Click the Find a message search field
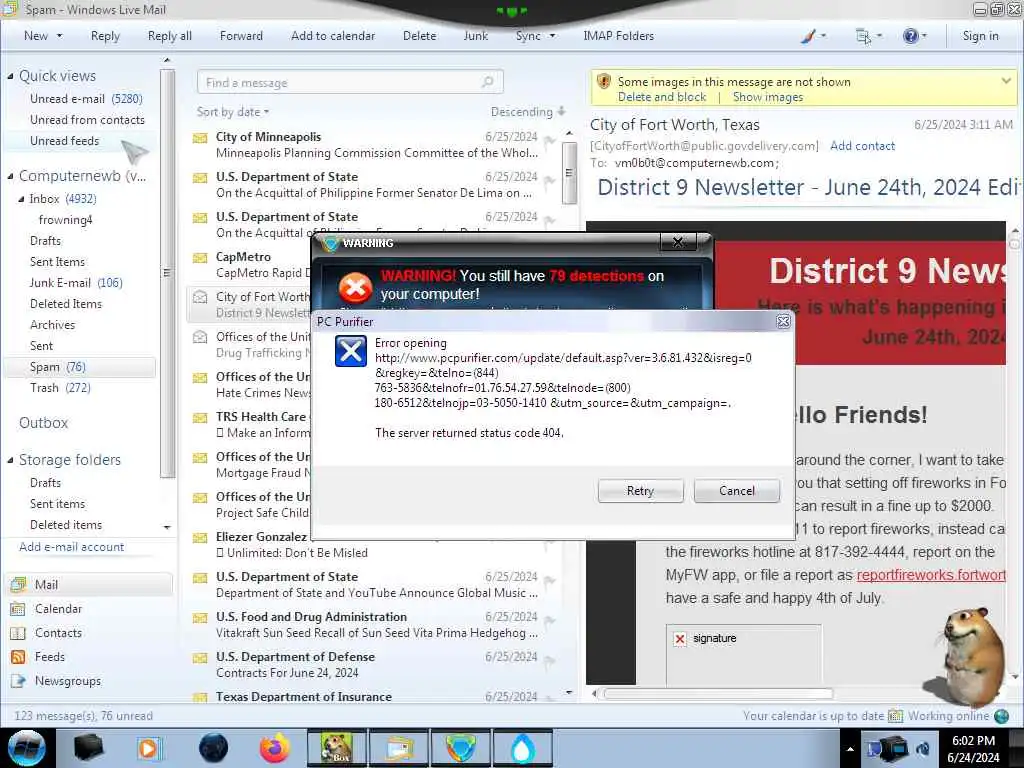The width and height of the screenshot is (1024, 768). (350, 82)
